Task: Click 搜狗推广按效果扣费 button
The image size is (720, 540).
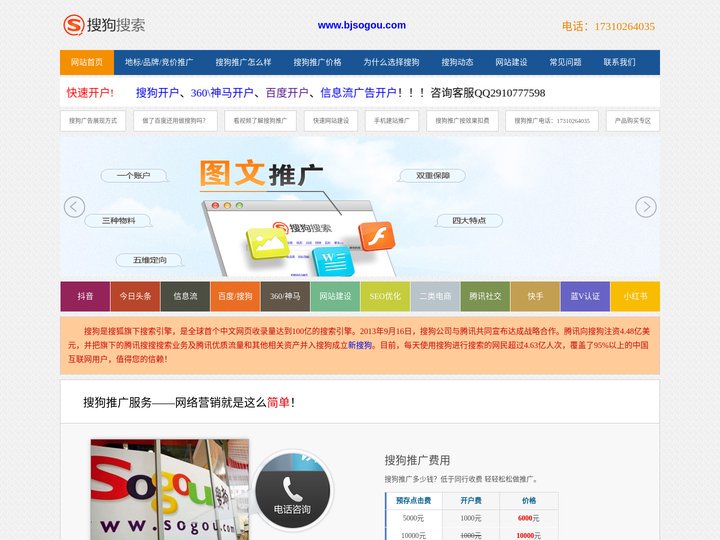Action: coord(462,121)
